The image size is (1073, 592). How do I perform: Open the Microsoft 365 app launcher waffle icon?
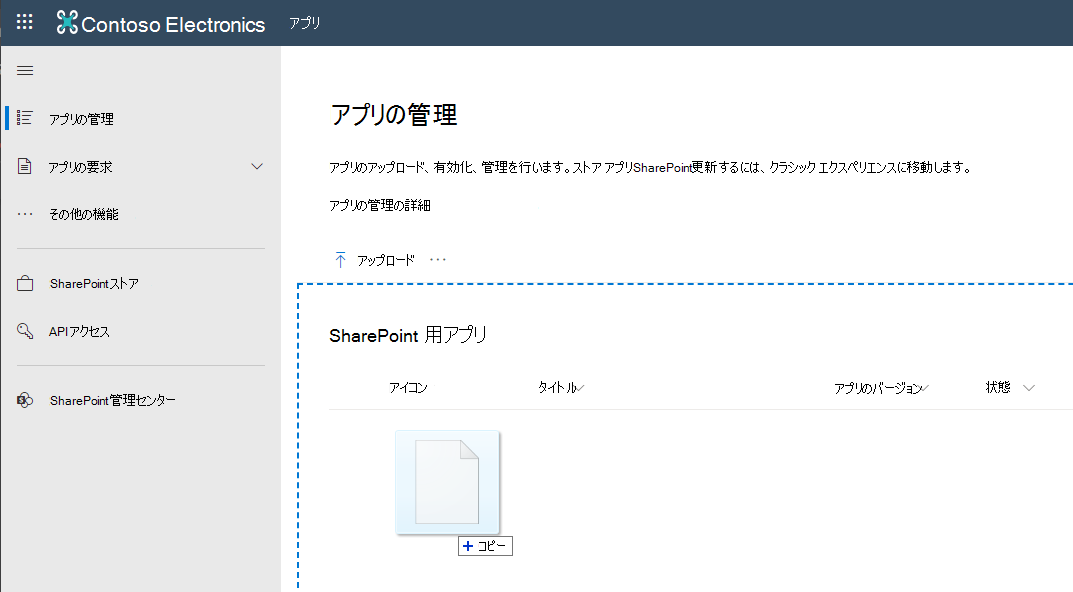pos(24,21)
